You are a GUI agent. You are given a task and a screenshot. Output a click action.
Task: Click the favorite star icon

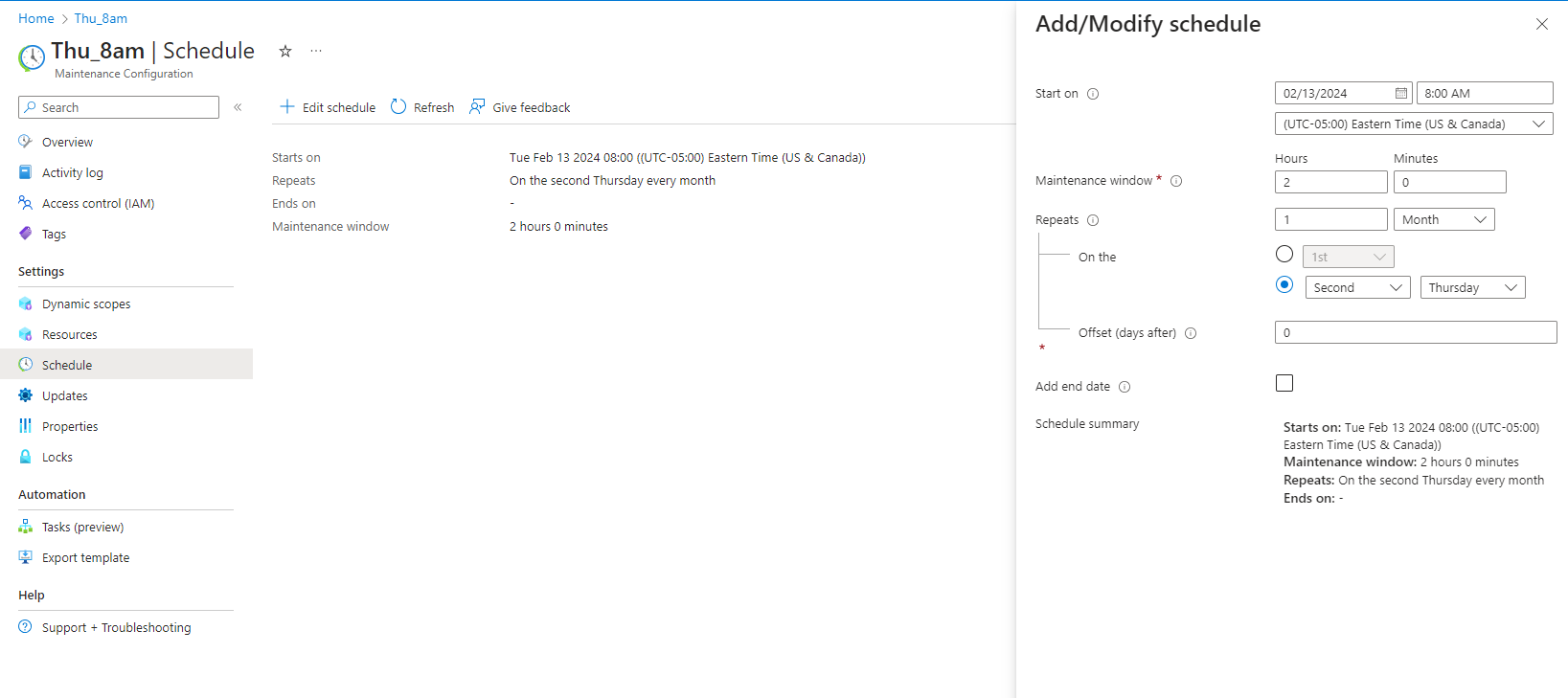(284, 52)
